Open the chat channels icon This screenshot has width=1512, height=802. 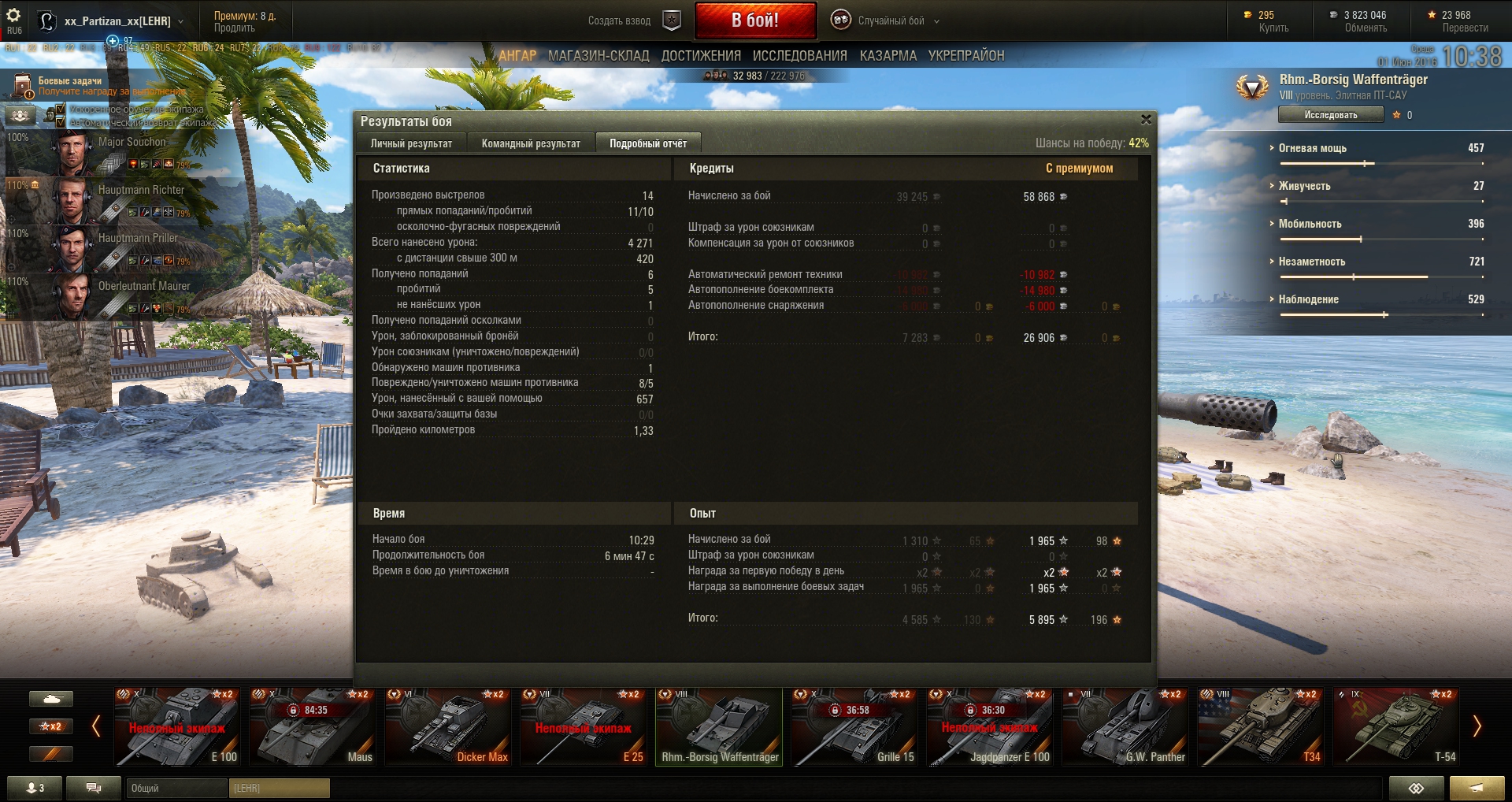point(94,788)
